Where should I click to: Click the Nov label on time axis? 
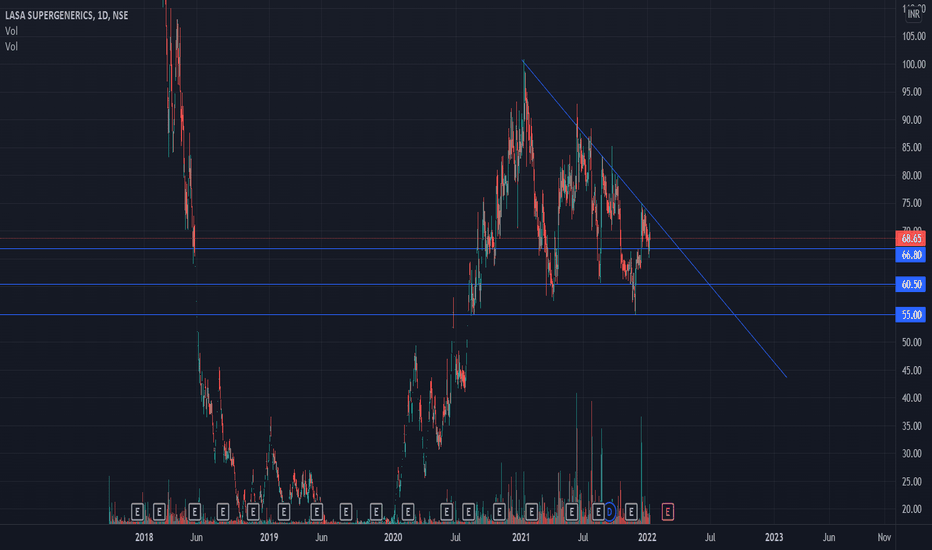884,537
